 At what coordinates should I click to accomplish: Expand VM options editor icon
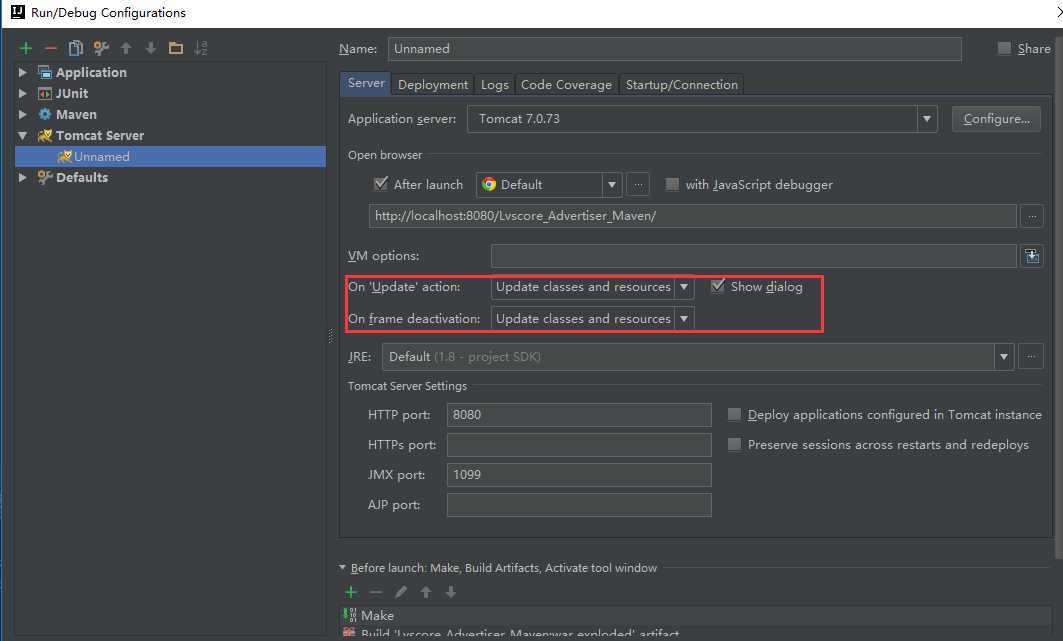[1032, 256]
